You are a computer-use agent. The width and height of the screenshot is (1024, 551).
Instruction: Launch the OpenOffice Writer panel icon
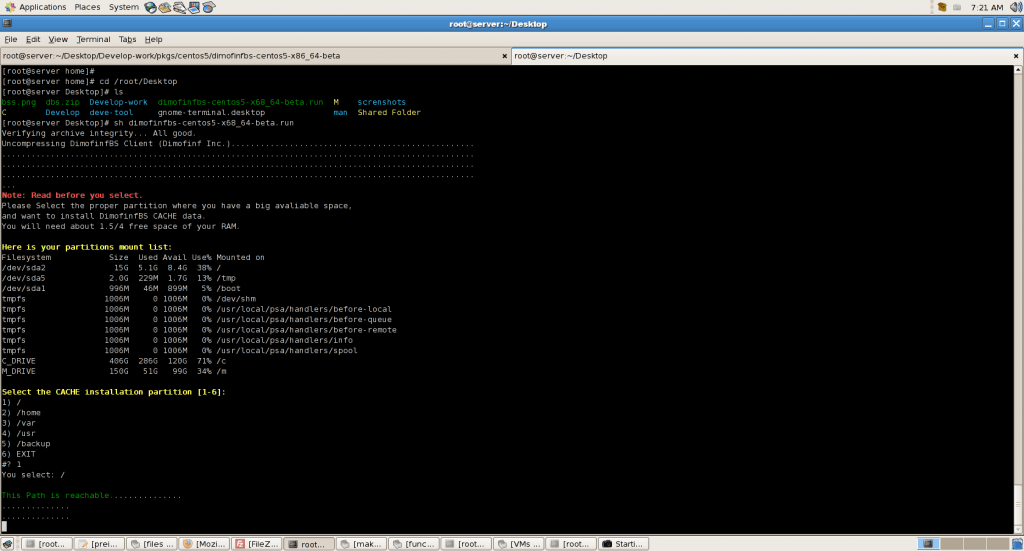coord(180,7)
